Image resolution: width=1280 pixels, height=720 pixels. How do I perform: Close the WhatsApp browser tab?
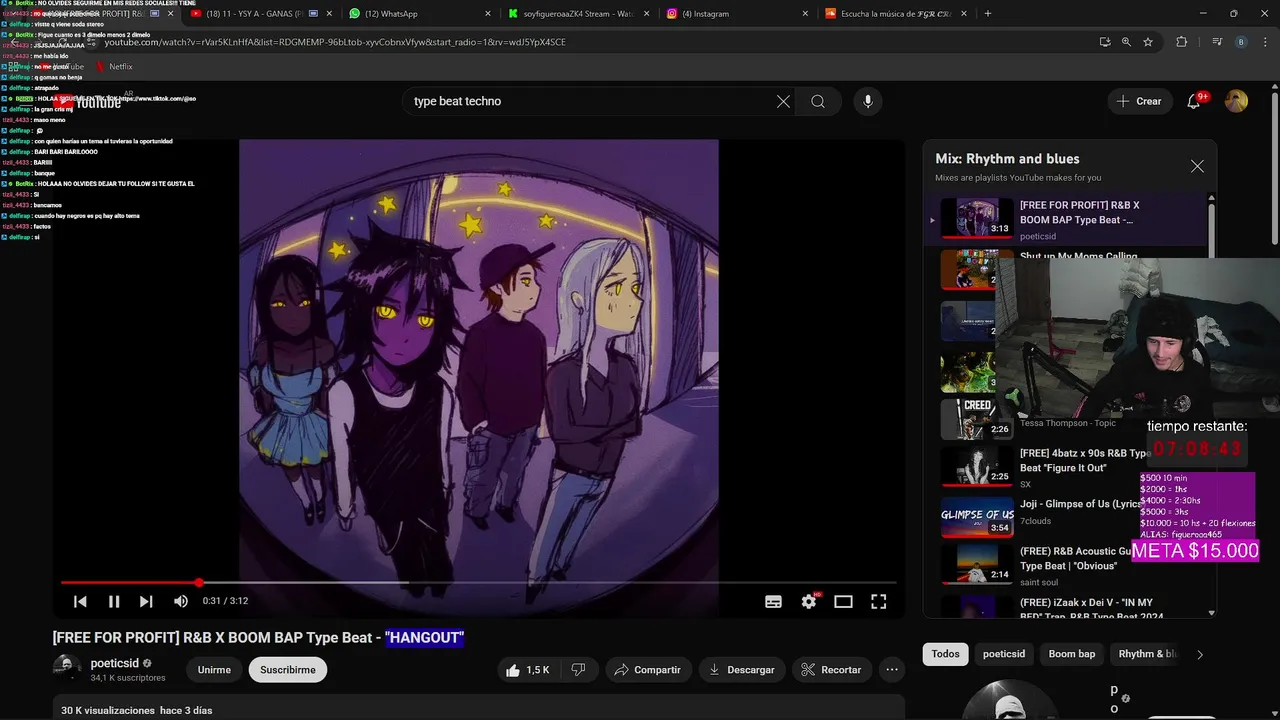[488, 14]
